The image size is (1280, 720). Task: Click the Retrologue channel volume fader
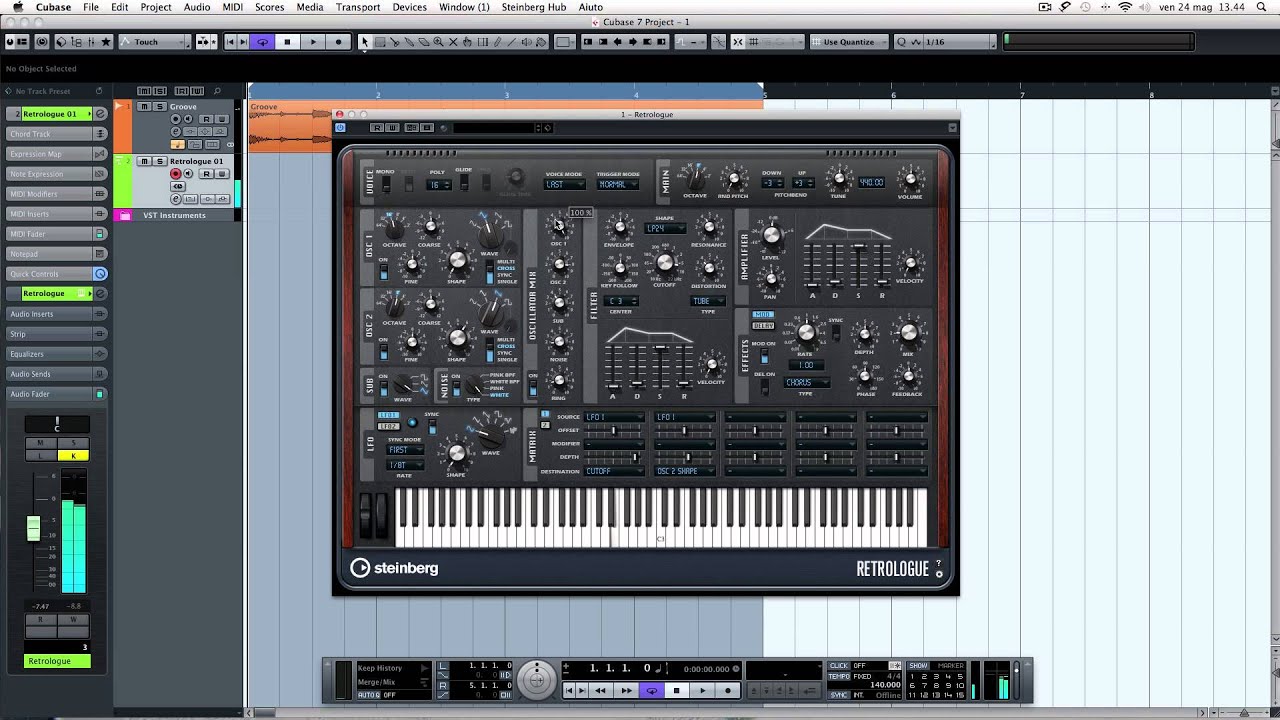point(33,528)
